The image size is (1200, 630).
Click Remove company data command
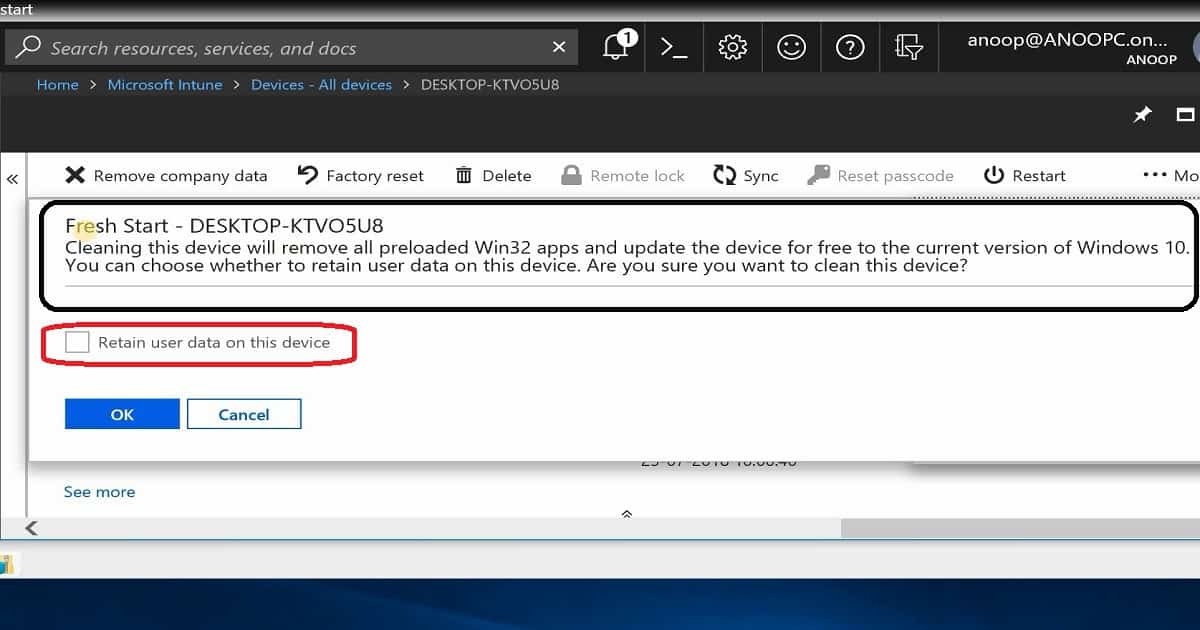tap(166, 176)
